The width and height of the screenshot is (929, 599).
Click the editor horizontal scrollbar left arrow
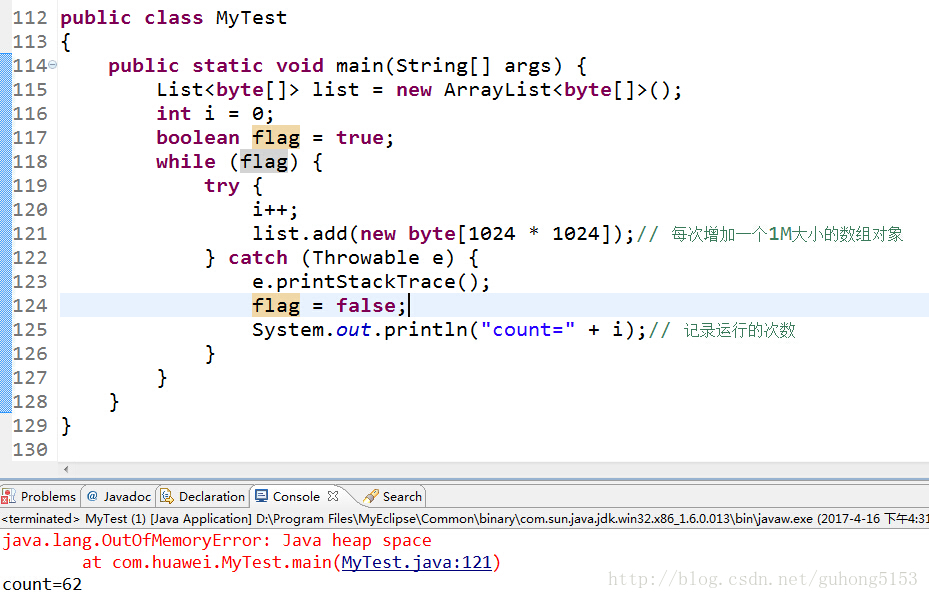(66, 469)
